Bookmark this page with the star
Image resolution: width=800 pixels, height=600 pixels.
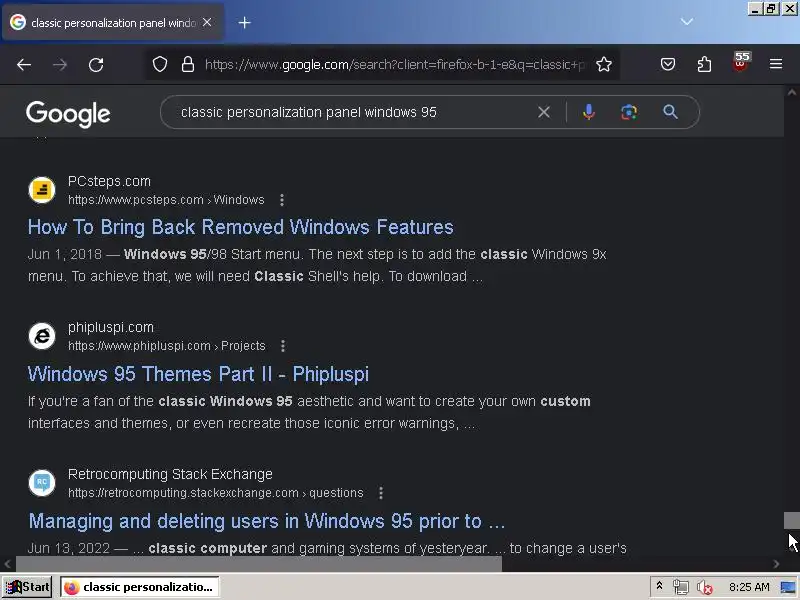click(x=604, y=64)
